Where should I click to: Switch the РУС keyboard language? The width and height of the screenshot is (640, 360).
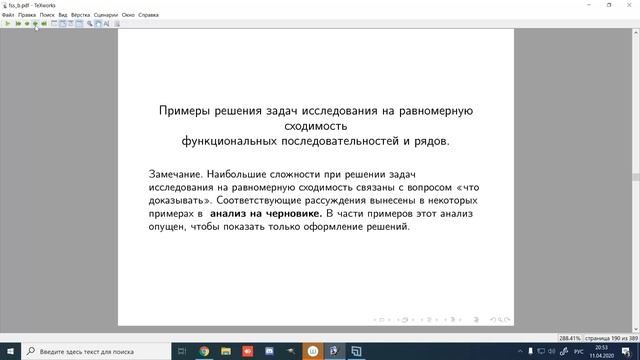[x=578, y=351]
